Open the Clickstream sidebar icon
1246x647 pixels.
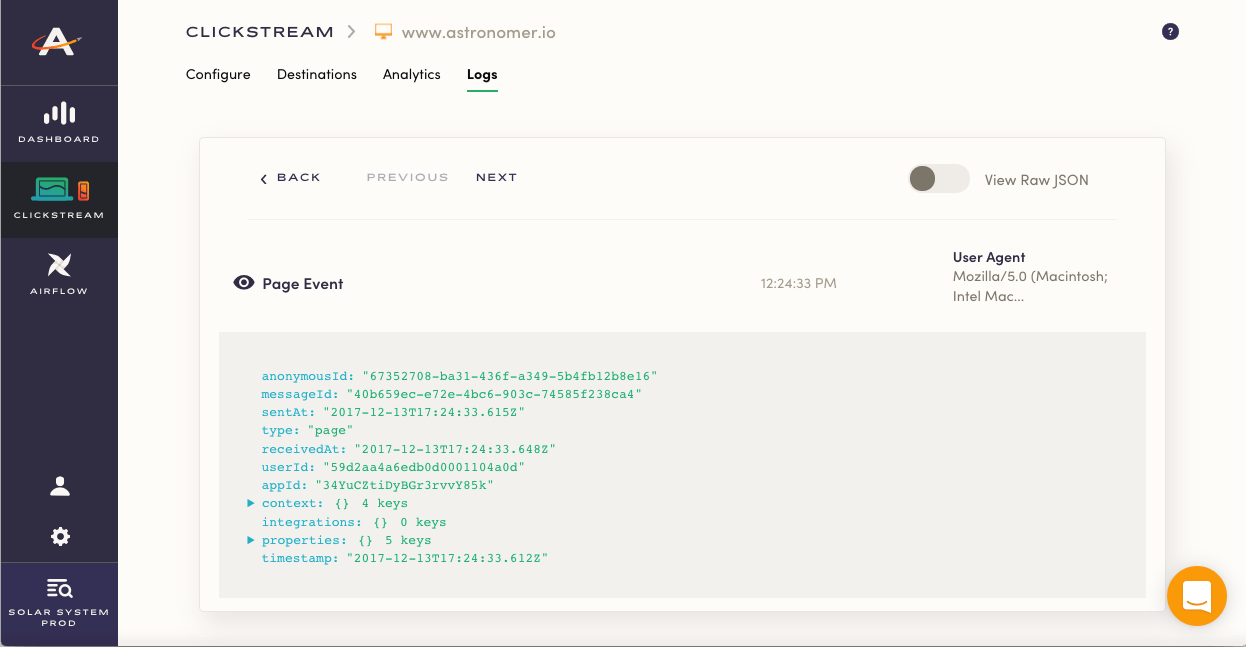click(x=59, y=198)
